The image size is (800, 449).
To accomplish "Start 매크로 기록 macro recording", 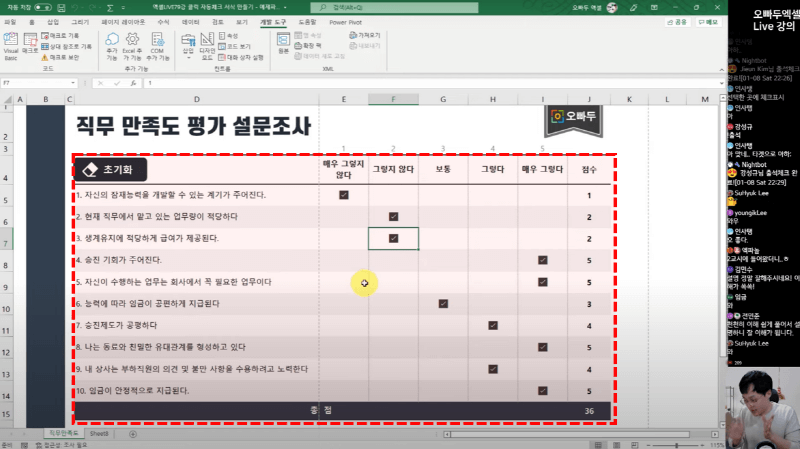I will (60, 36).
